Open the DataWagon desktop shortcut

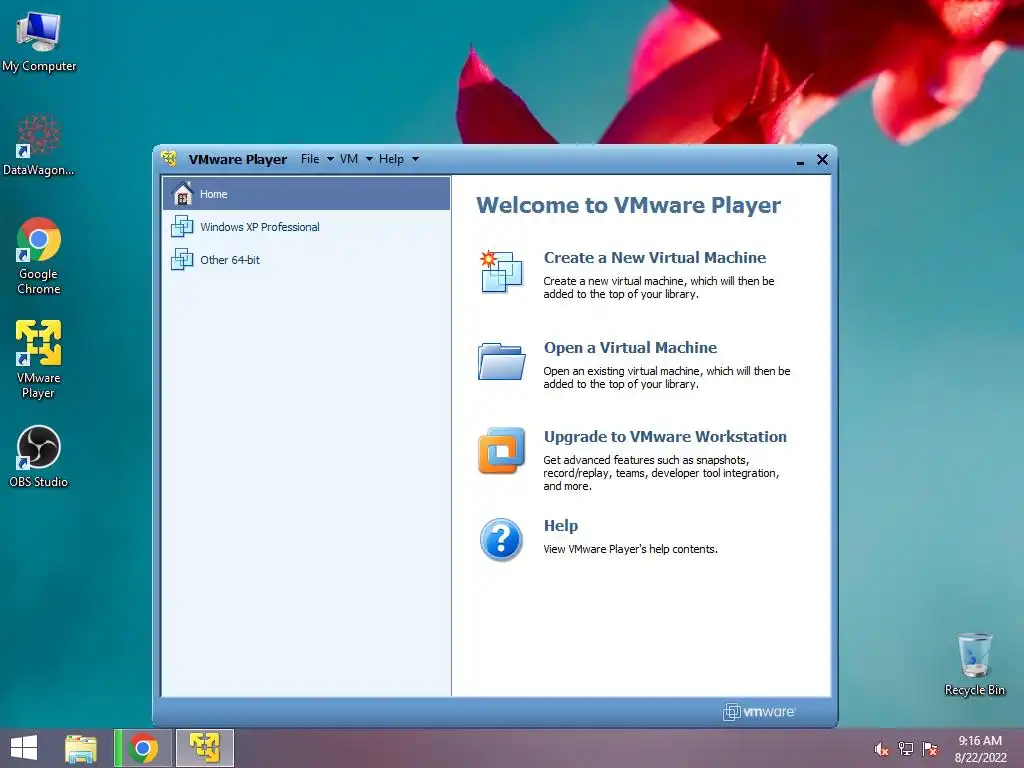(39, 145)
